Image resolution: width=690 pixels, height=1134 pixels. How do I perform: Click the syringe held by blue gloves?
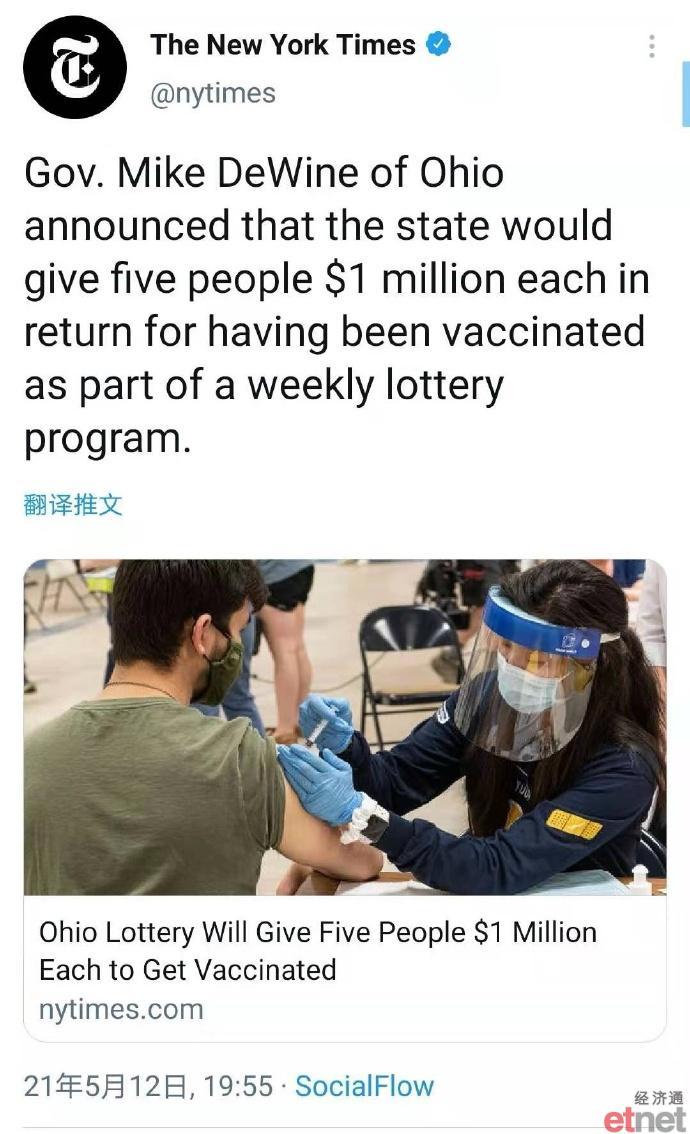coord(317,733)
